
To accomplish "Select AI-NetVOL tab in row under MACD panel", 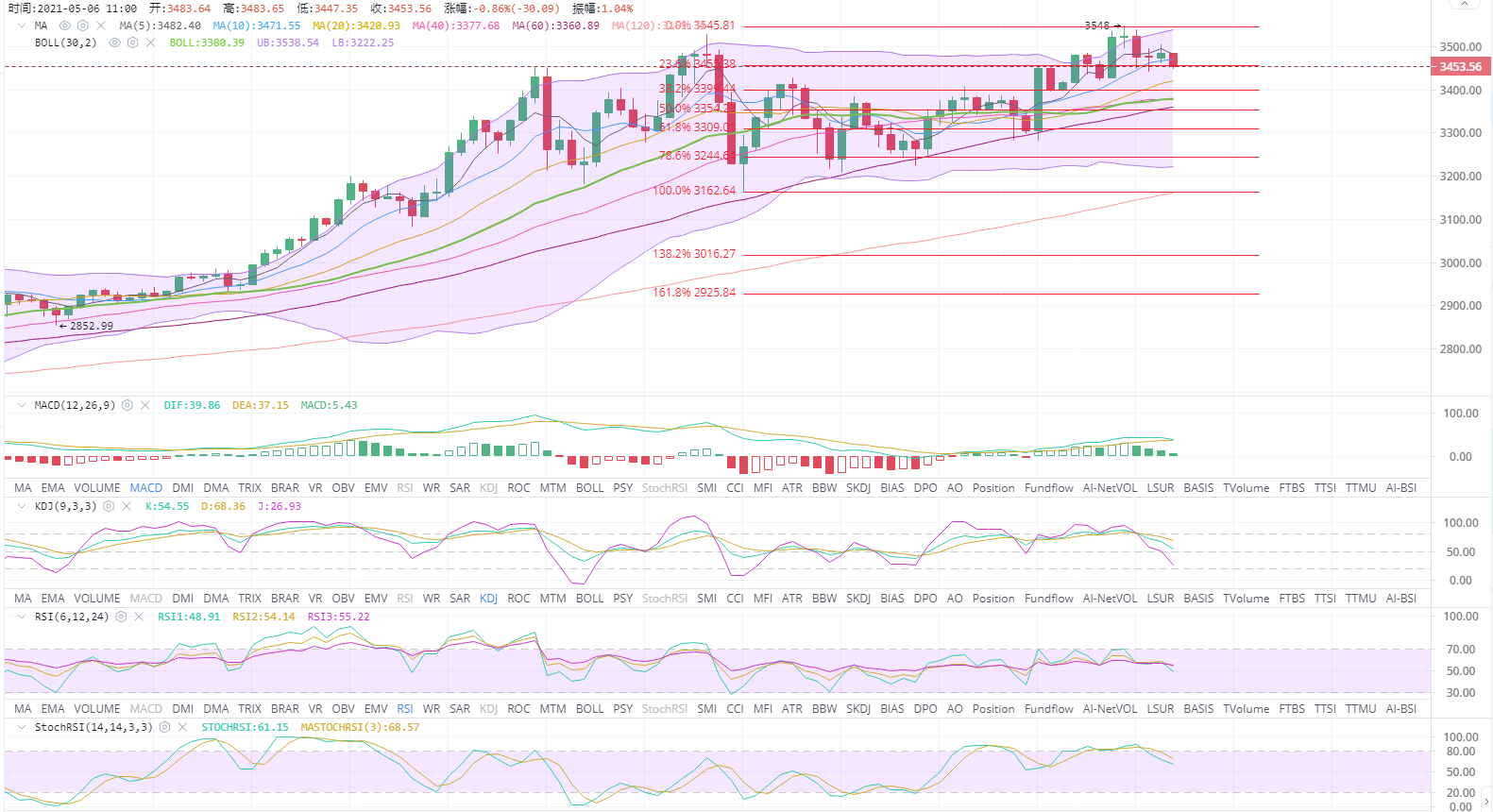I will click(x=1110, y=488).
